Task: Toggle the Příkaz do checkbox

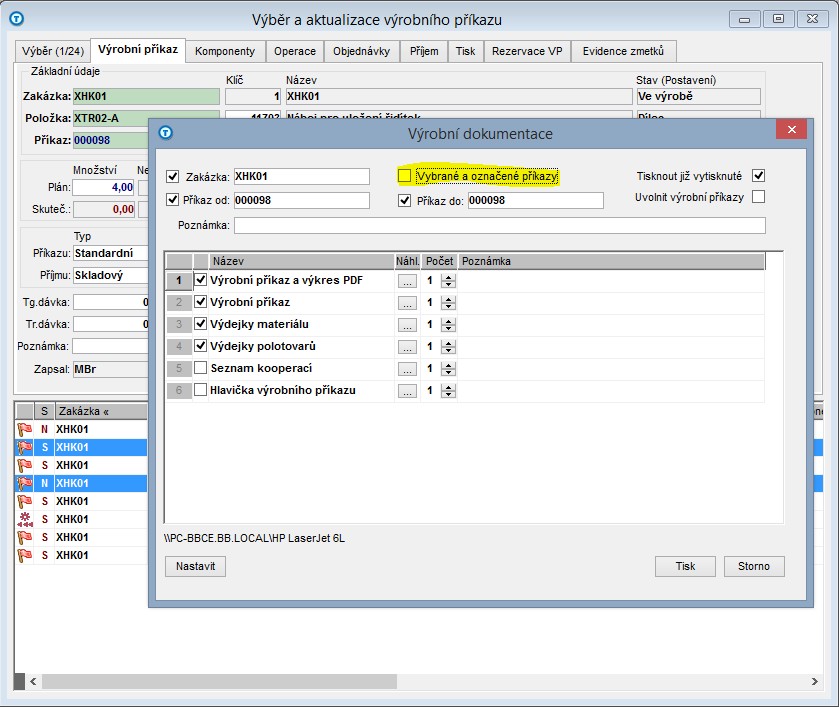Action: [x=405, y=201]
